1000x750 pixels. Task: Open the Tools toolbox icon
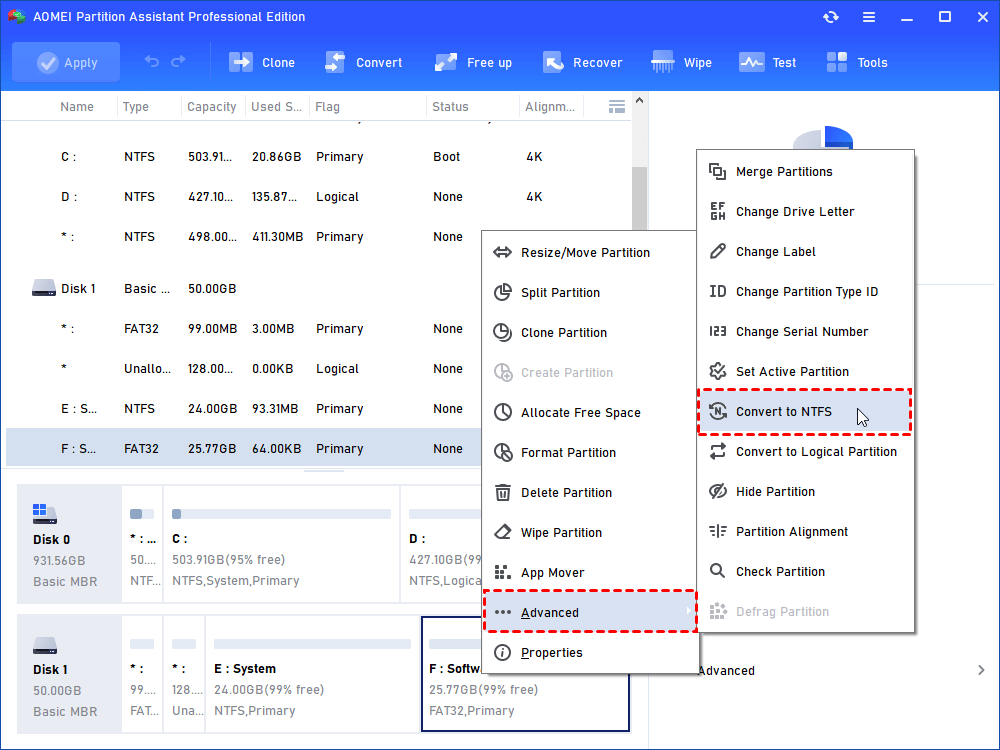837,62
